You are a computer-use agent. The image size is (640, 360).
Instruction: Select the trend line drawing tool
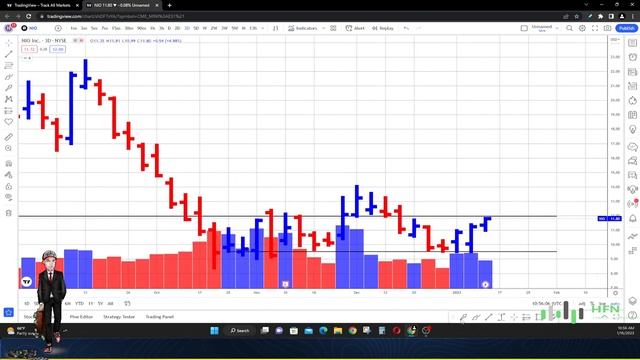tap(9, 54)
